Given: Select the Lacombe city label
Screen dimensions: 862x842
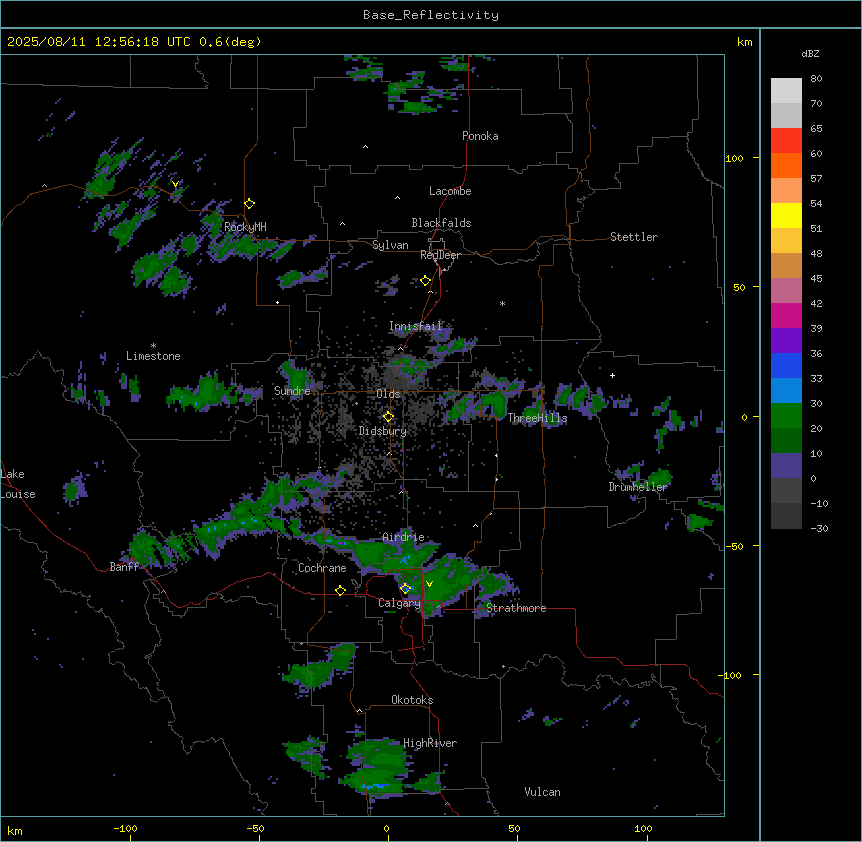Looking at the screenshot, I should [x=450, y=191].
